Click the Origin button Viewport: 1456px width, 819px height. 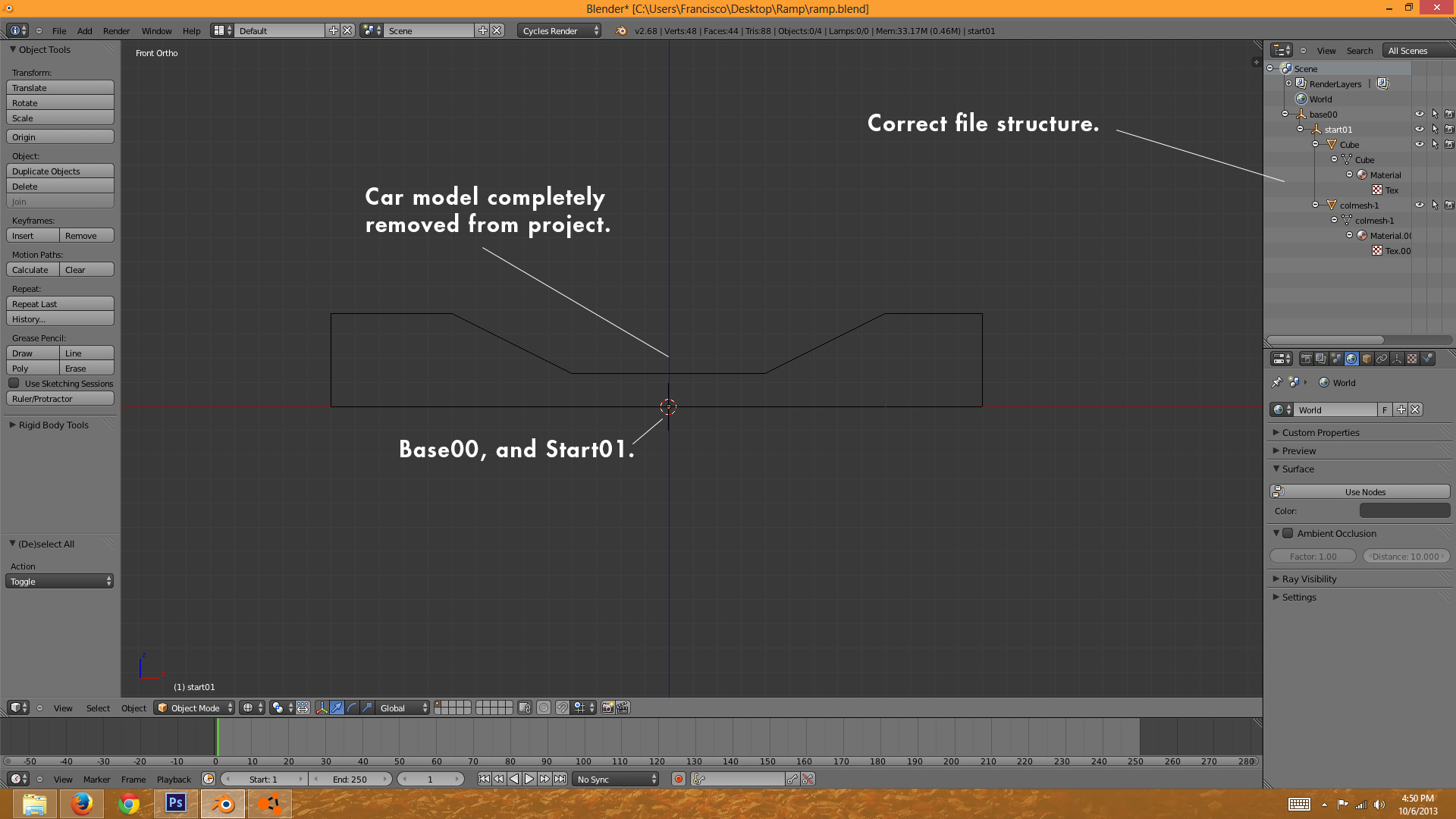60,137
